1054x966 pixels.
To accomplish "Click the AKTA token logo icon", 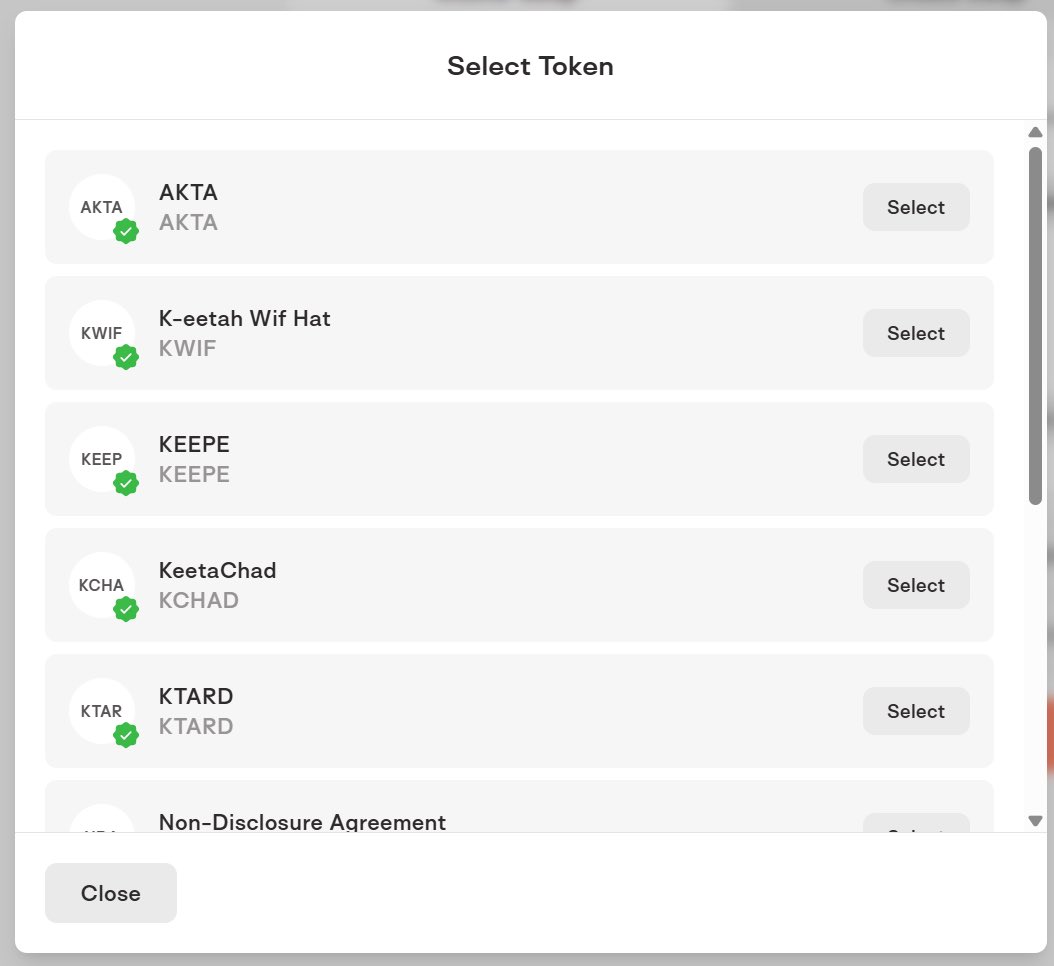I will point(102,207).
